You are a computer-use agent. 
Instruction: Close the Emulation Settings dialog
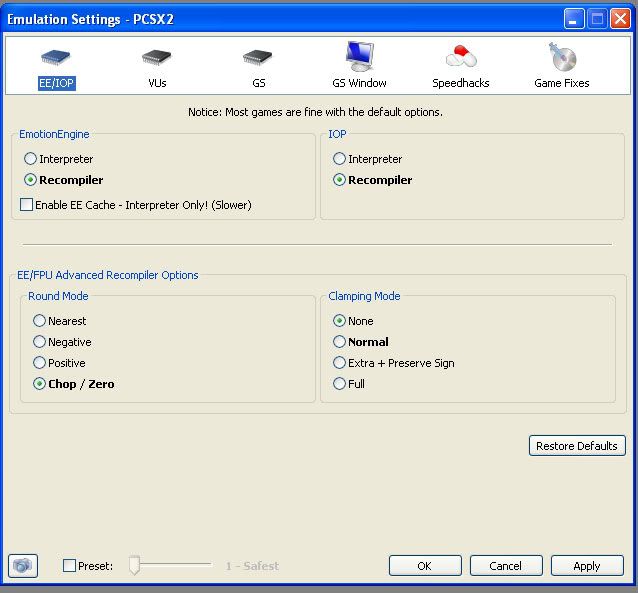coord(621,19)
